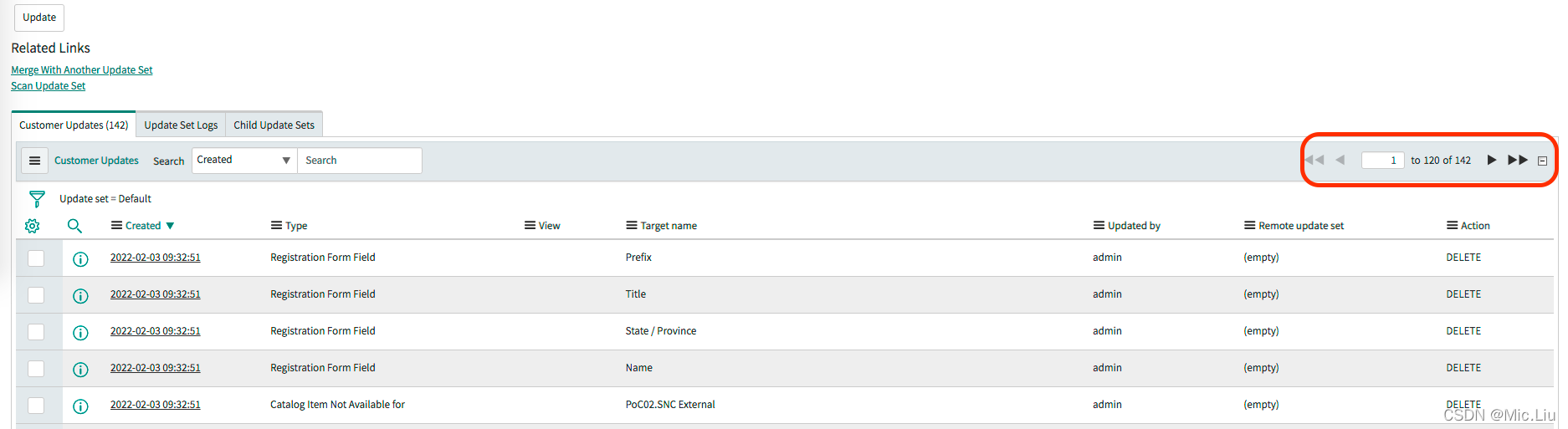Collapse the list with the minus toggle

tap(1543, 161)
